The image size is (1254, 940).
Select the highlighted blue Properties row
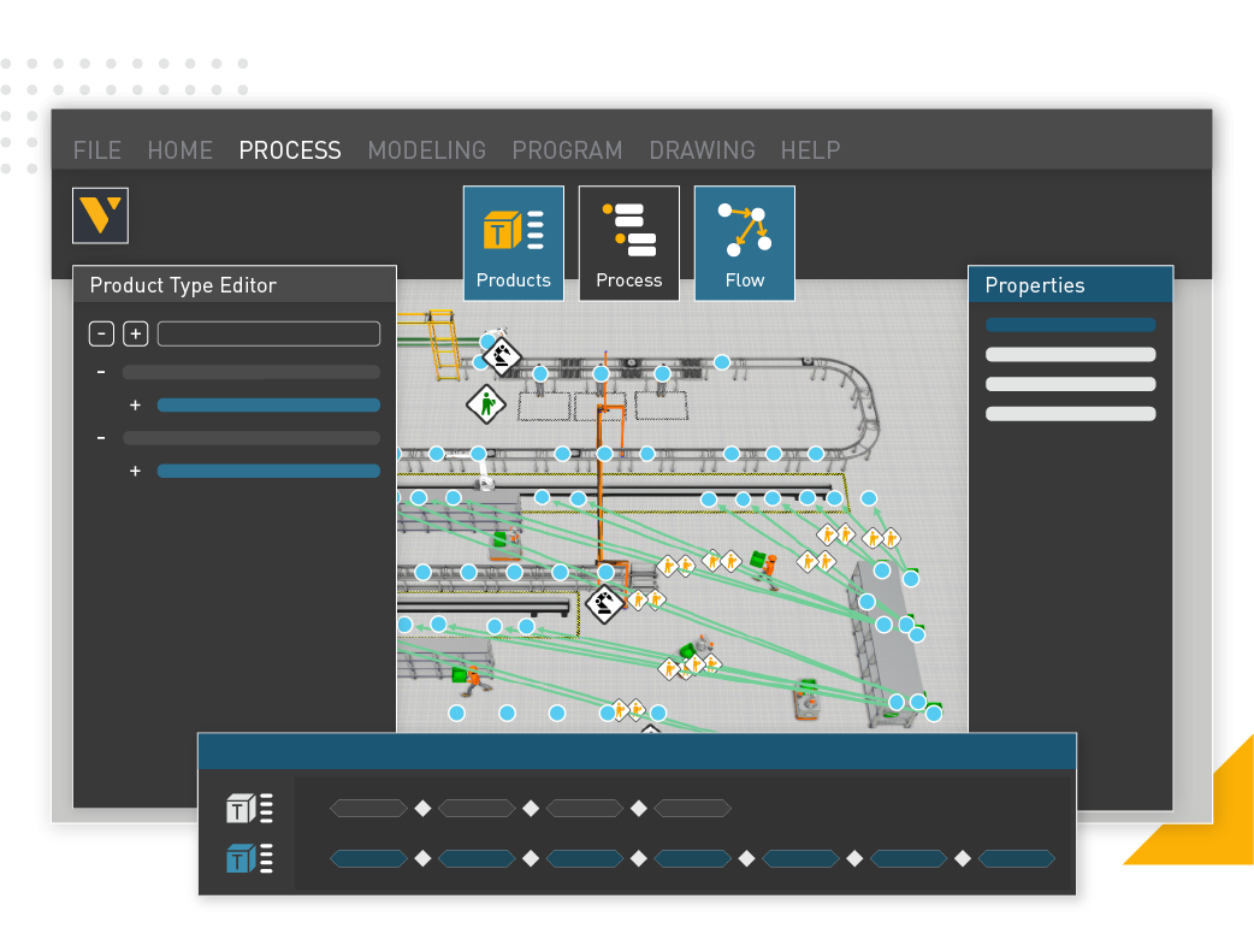click(1071, 325)
